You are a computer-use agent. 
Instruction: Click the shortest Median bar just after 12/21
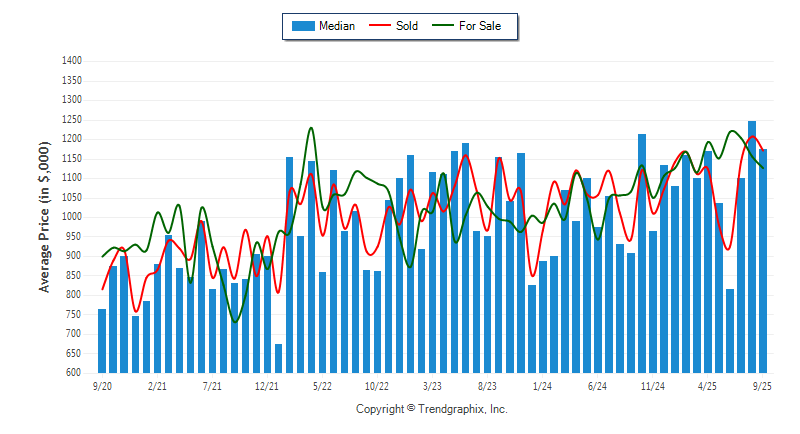(x=278, y=358)
